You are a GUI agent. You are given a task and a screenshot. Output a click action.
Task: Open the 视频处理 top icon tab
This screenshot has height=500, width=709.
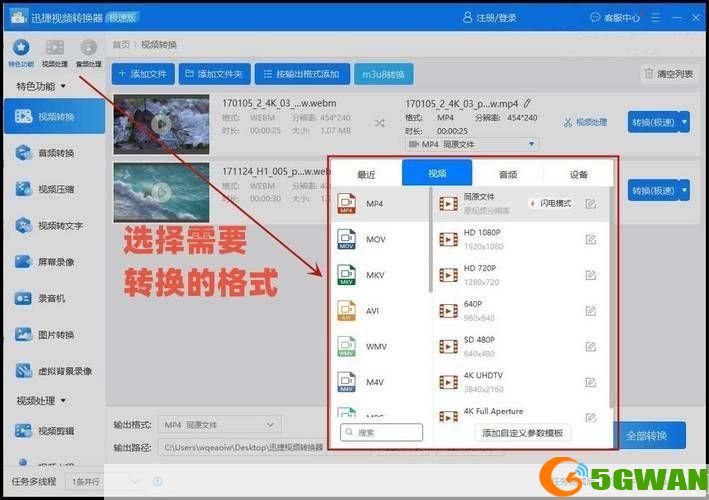tap(55, 53)
